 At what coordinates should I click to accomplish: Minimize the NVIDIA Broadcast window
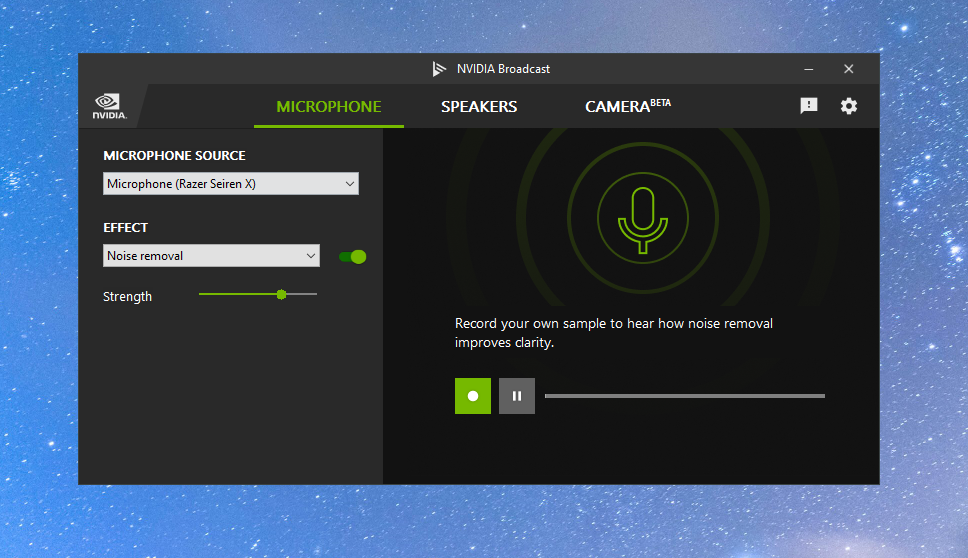(x=809, y=69)
